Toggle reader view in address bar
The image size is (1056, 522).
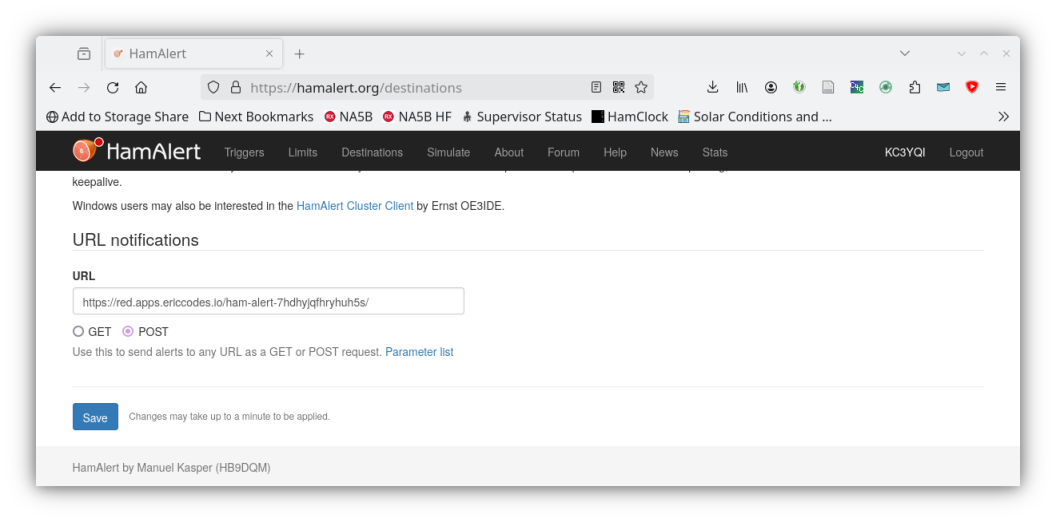pyautogui.click(x=596, y=87)
